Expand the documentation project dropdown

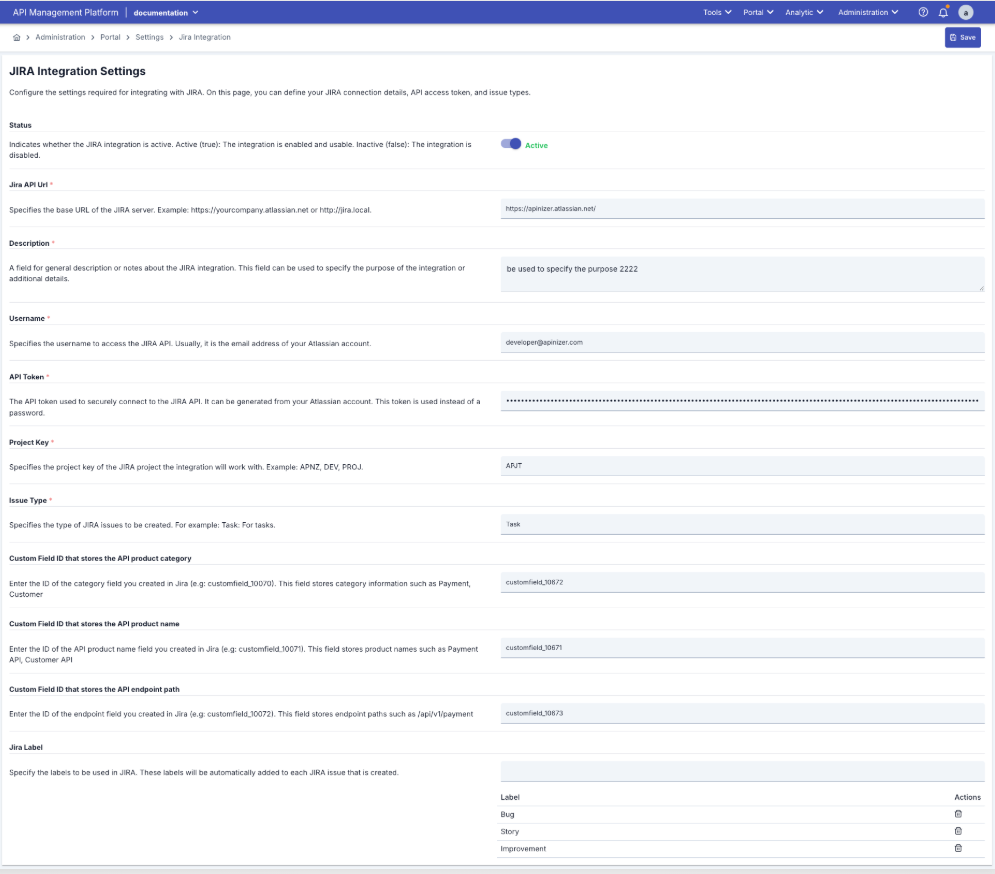166,13
